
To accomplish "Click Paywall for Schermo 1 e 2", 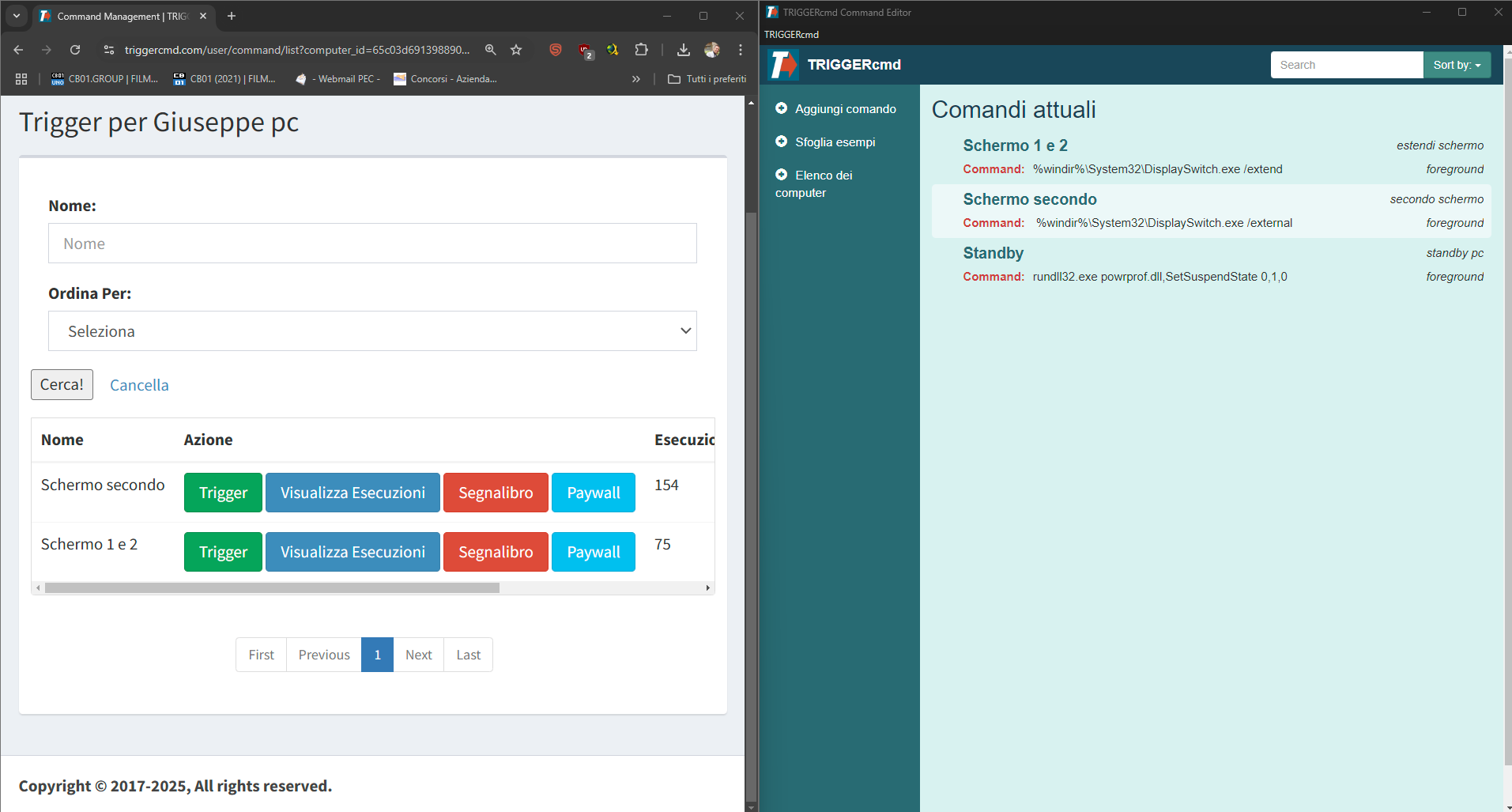I will click(594, 552).
